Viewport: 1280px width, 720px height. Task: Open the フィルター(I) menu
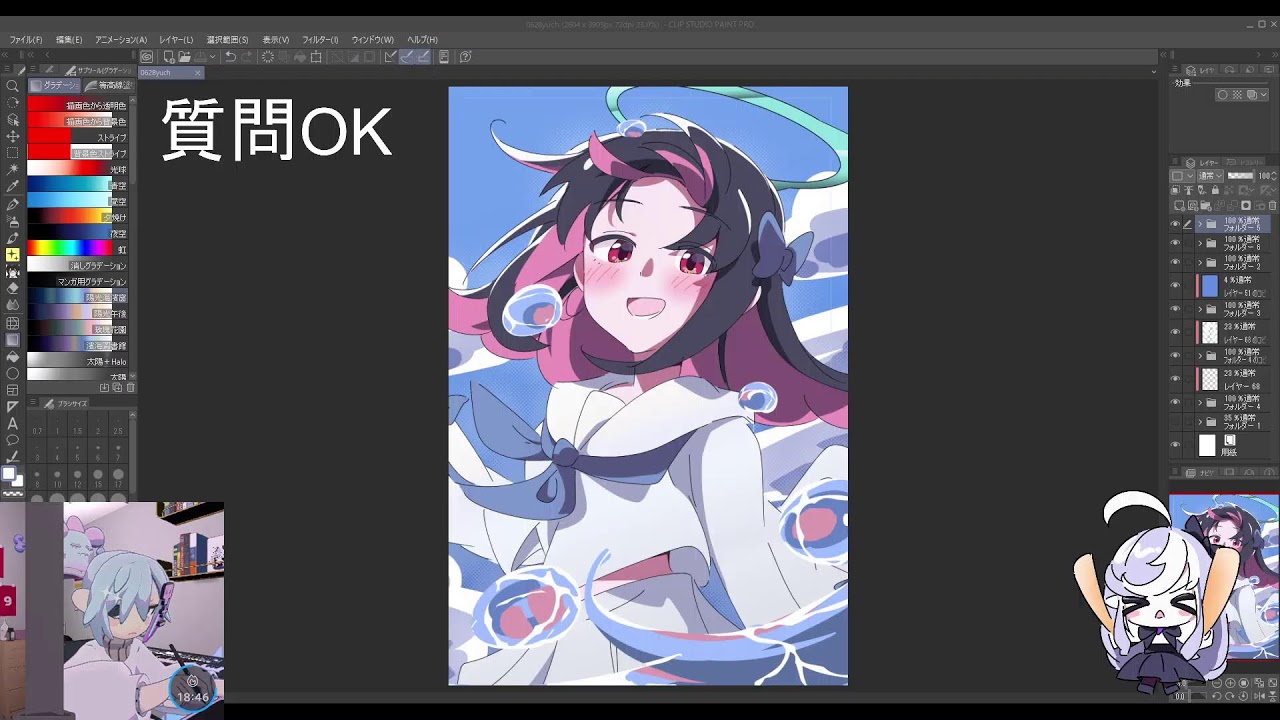[320, 40]
